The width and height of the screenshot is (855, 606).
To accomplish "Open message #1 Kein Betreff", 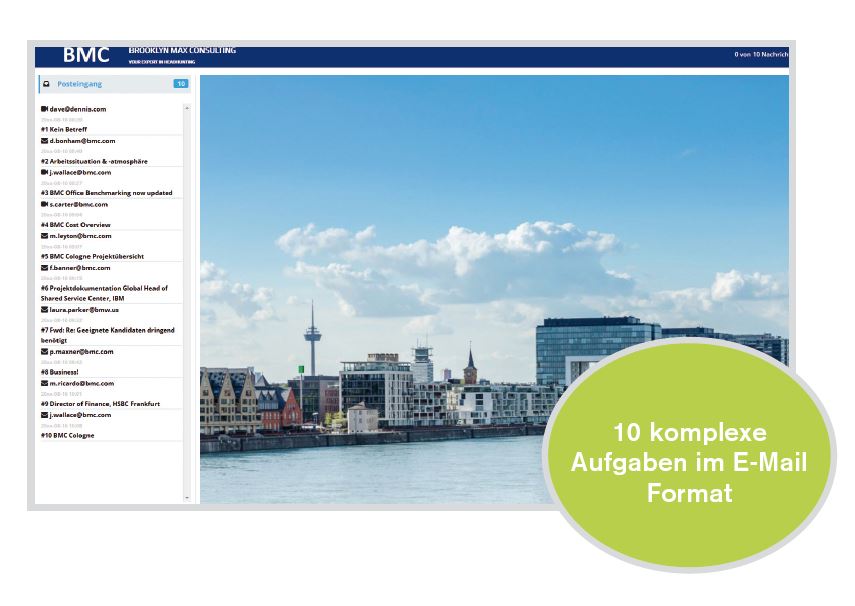I will point(66,129).
